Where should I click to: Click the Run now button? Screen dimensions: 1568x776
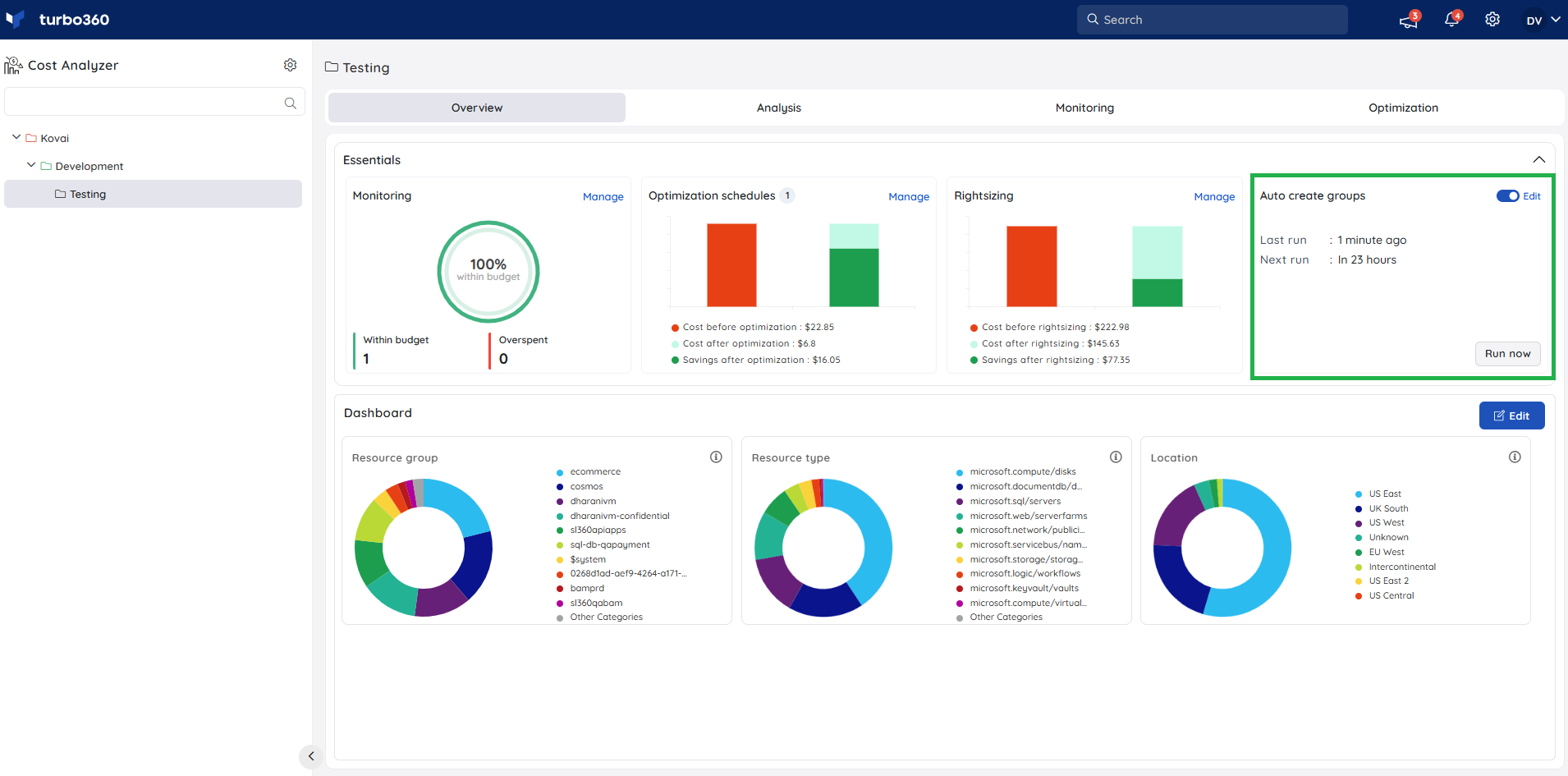(1507, 354)
